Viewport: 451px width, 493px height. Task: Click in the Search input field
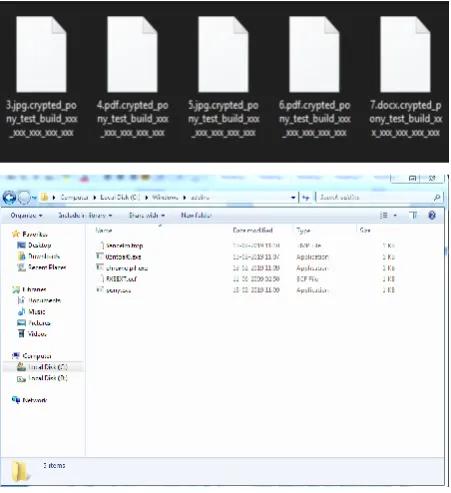pyautogui.click(x=375, y=198)
